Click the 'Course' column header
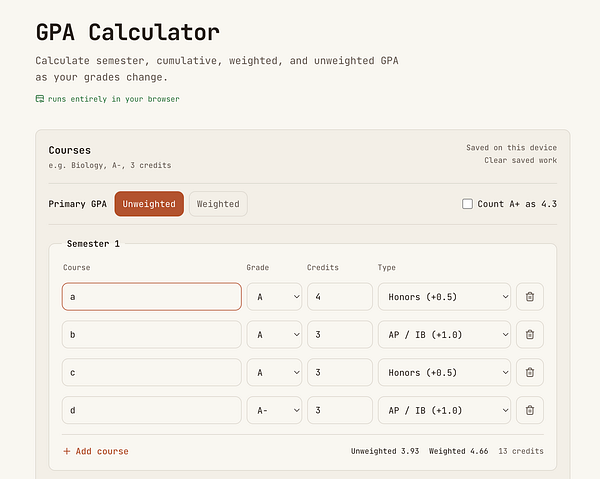This screenshot has width=600, height=479. pyautogui.click(x=77, y=267)
